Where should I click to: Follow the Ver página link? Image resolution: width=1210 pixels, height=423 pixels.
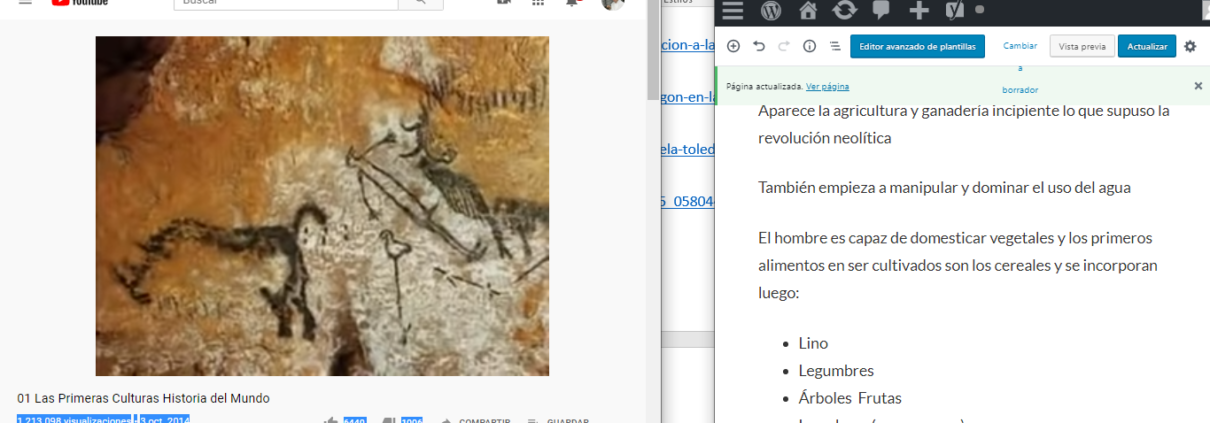(827, 87)
